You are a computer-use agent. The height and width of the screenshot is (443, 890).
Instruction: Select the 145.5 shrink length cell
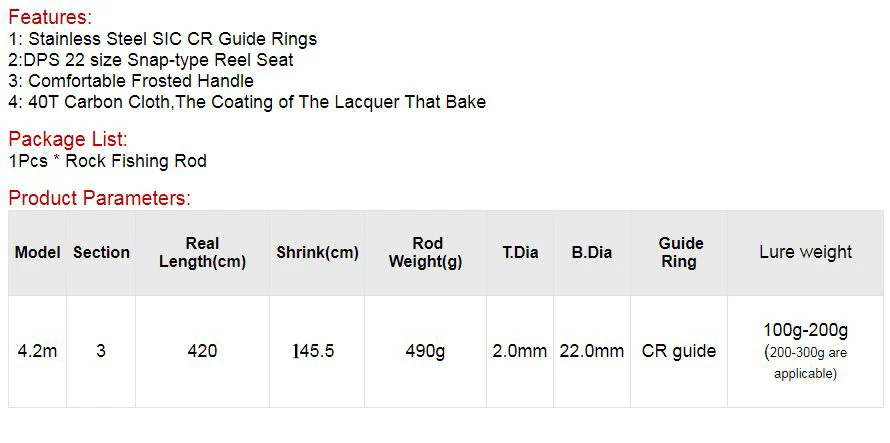[317, 351]
